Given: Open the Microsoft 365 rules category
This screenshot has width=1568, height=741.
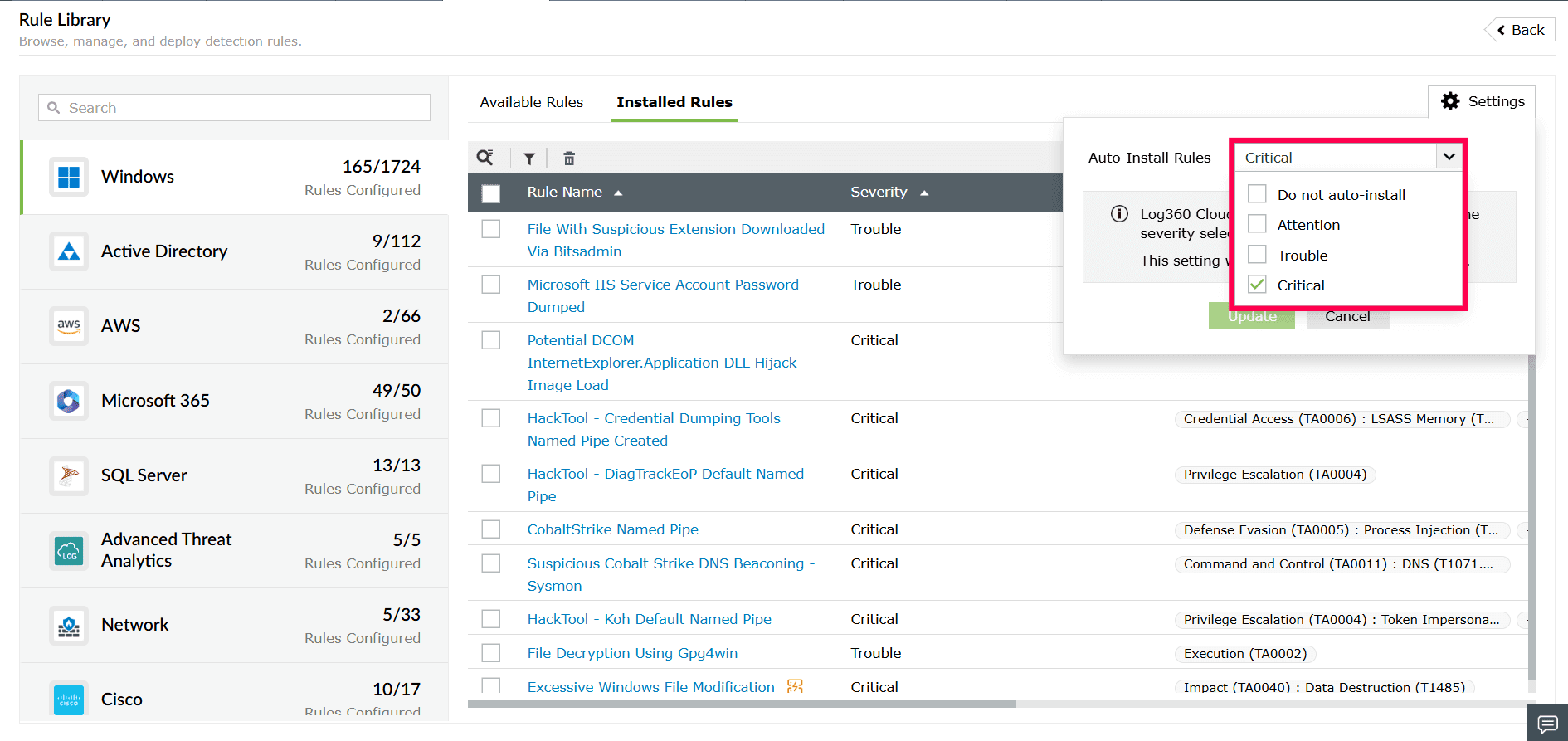Looking at the screenshot, I should (235, 401).
